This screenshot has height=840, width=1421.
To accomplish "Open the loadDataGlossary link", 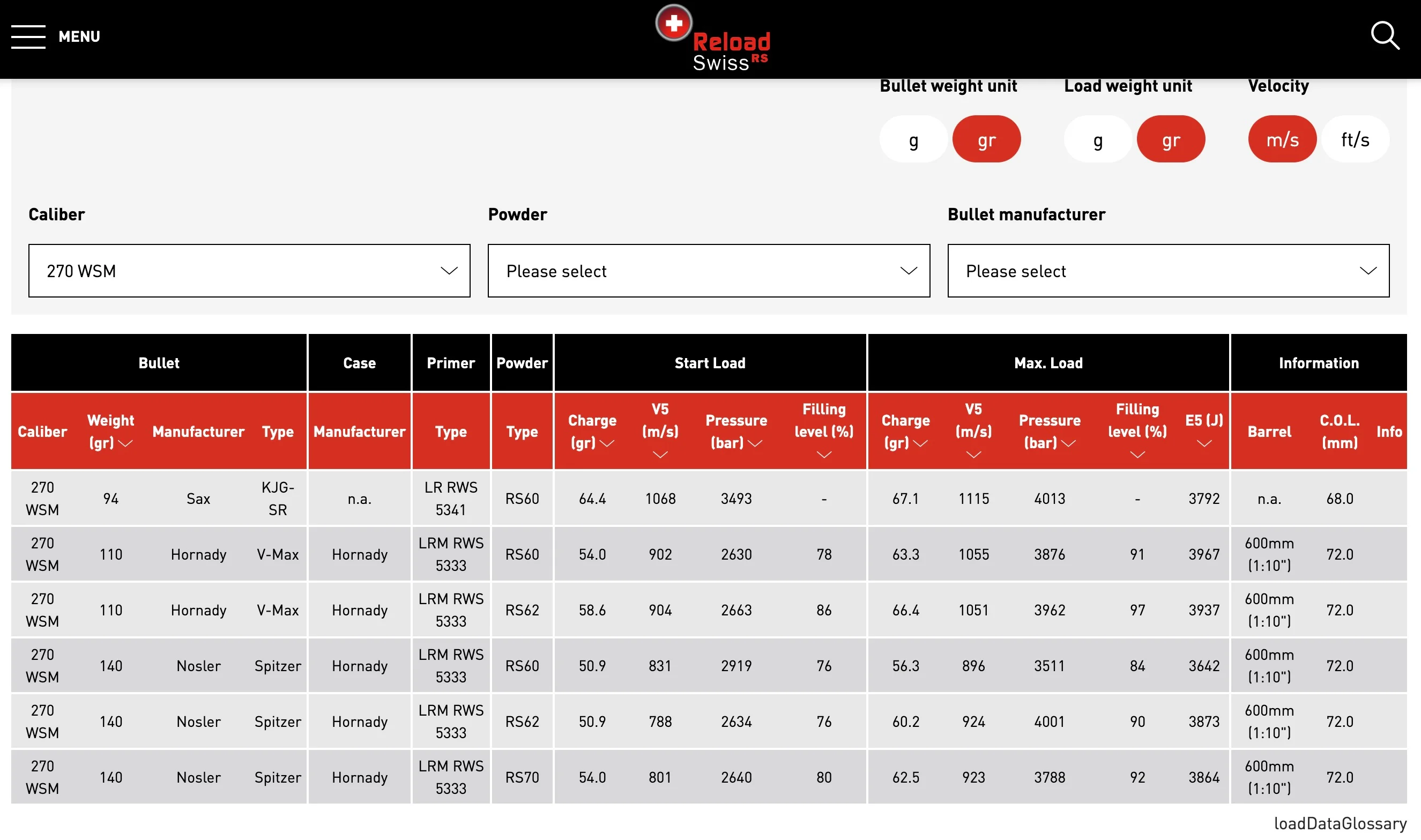I will pyautogui.click(x=1340, y=823).
